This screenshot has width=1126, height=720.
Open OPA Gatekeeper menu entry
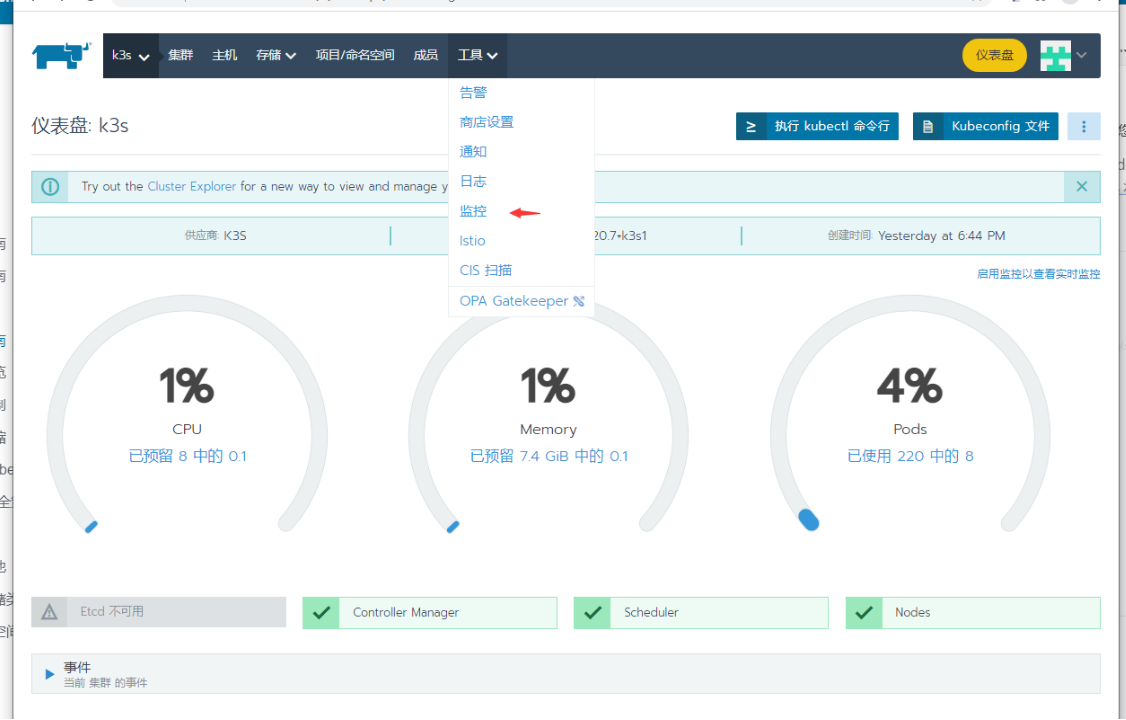tap(521, 301)
